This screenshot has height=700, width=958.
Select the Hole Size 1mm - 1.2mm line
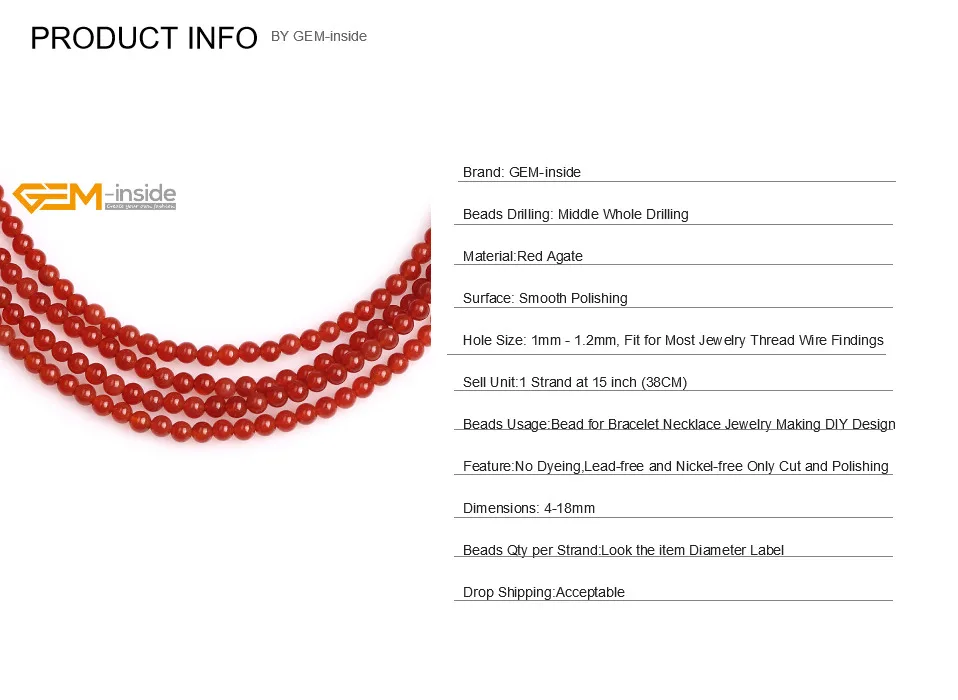tap(673, 340)
